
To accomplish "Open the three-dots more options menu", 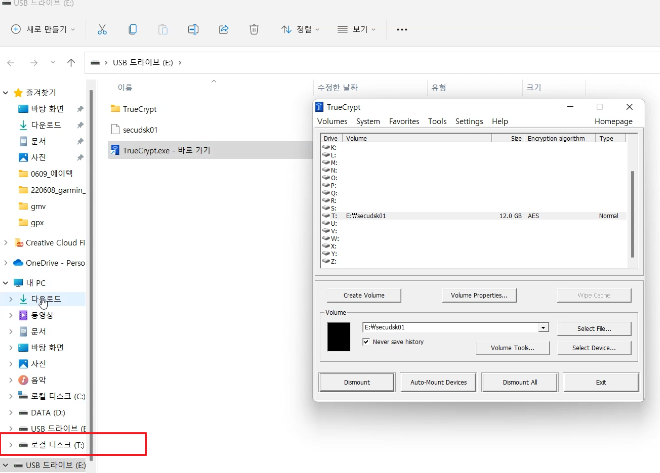I will point(402,29).
